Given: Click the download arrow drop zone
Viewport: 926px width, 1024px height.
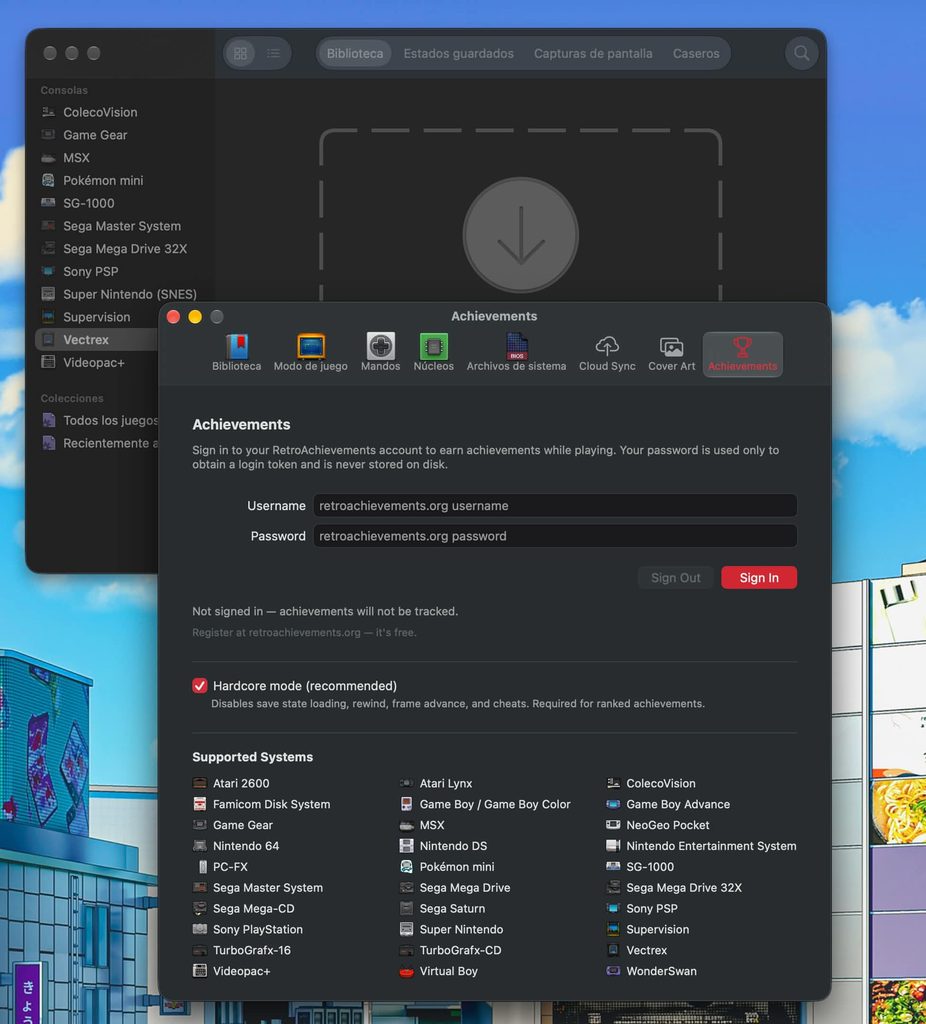Looking at the screenshot, I should [520, 235].
